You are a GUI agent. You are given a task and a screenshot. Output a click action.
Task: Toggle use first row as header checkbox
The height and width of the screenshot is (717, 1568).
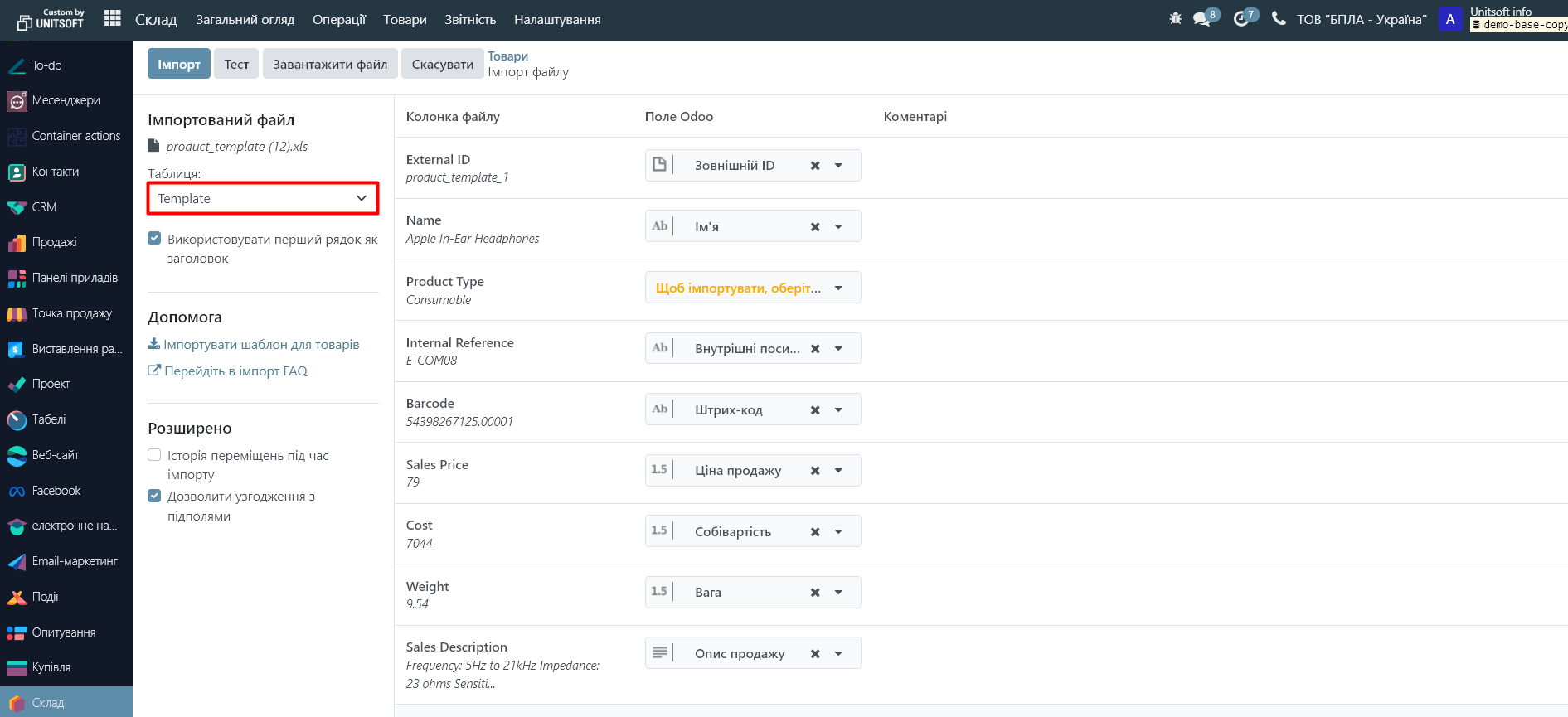[x=154, y=239]
